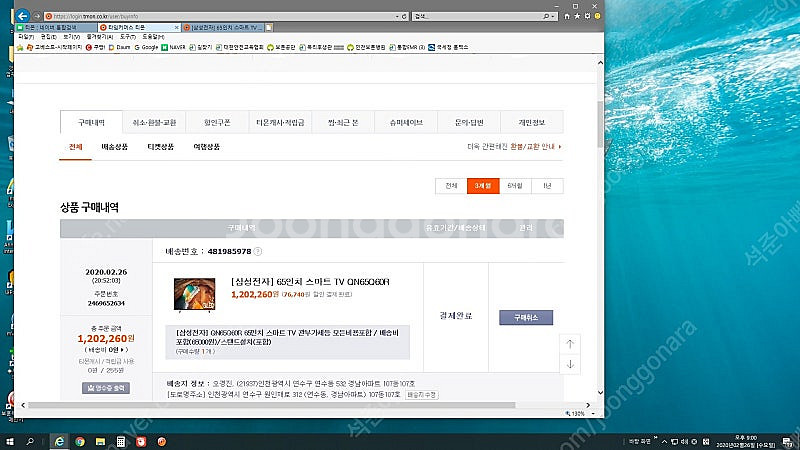This screenshot has width=800, height=450.
Task: Open the 즐겨찾기(A) menu
Action: [x=100, y=37]
